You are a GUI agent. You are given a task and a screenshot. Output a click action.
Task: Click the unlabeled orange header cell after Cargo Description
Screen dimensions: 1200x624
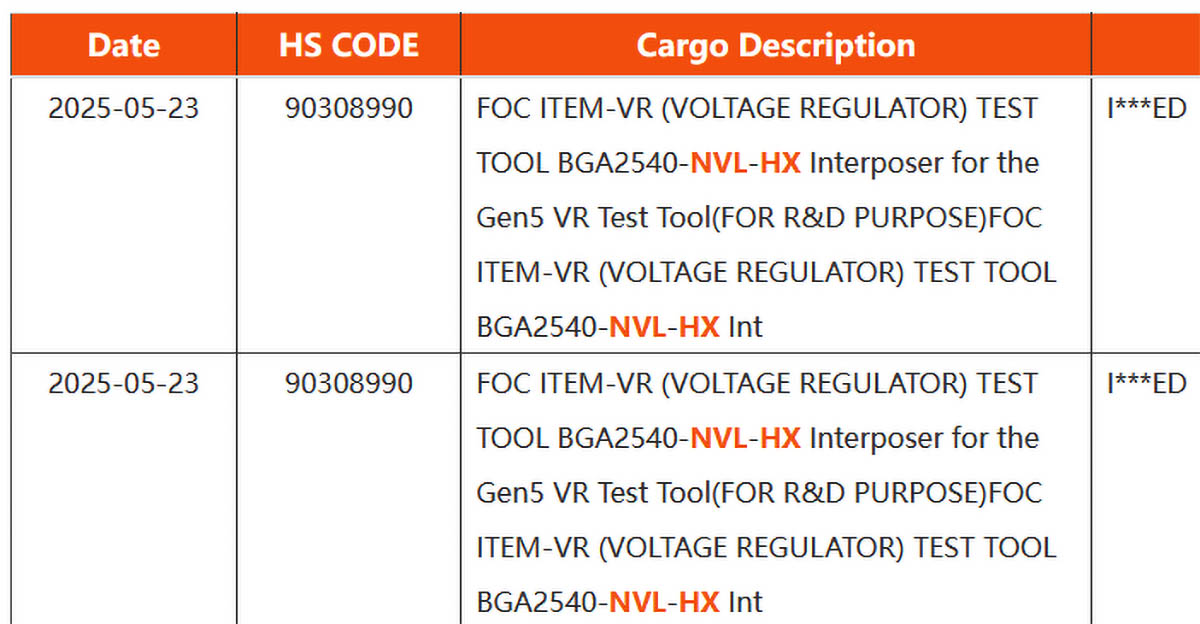pyautogui.click(x=1146, y=45)
